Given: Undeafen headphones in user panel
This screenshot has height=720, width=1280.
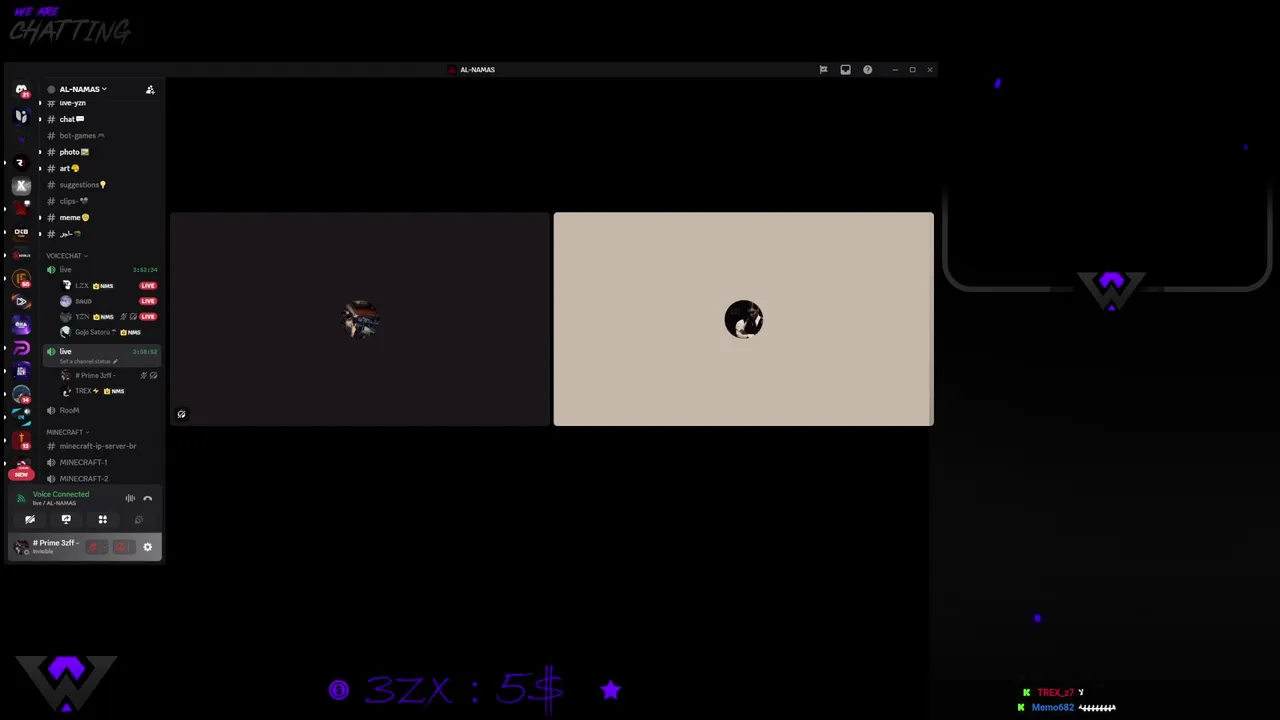Looking at the screenshot, I should pos(122,547).
